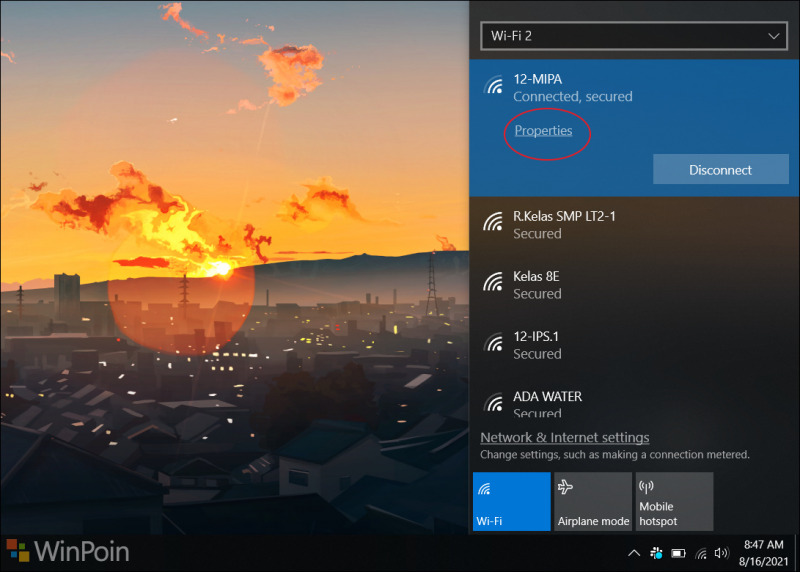Expand the Wi-Fi 2 adapter dropdown

[x=634, y=36]
